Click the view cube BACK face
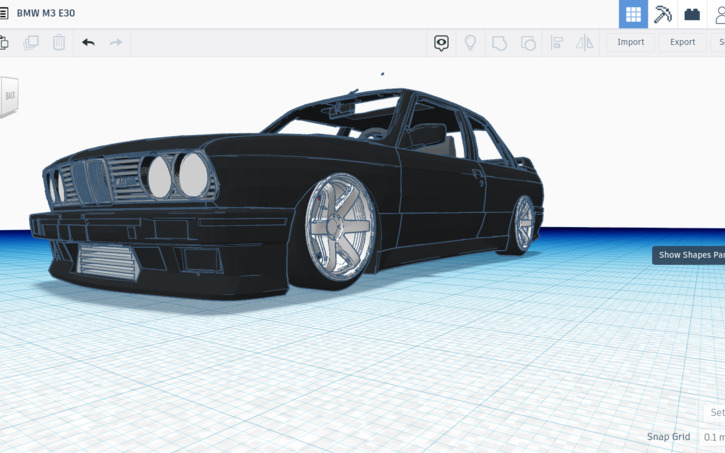Image resolution: width=725 pixels, height=453 pixels. (10, 96)
